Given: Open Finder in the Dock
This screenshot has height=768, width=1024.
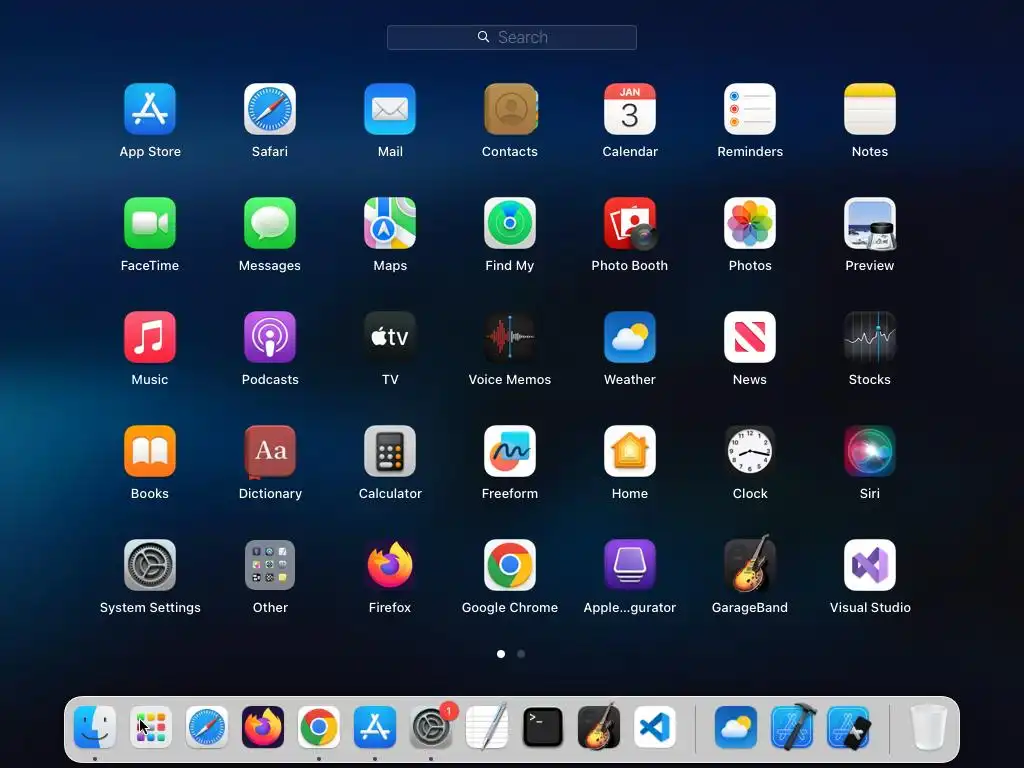Looking at the screenshot, I should click(95, 727).
